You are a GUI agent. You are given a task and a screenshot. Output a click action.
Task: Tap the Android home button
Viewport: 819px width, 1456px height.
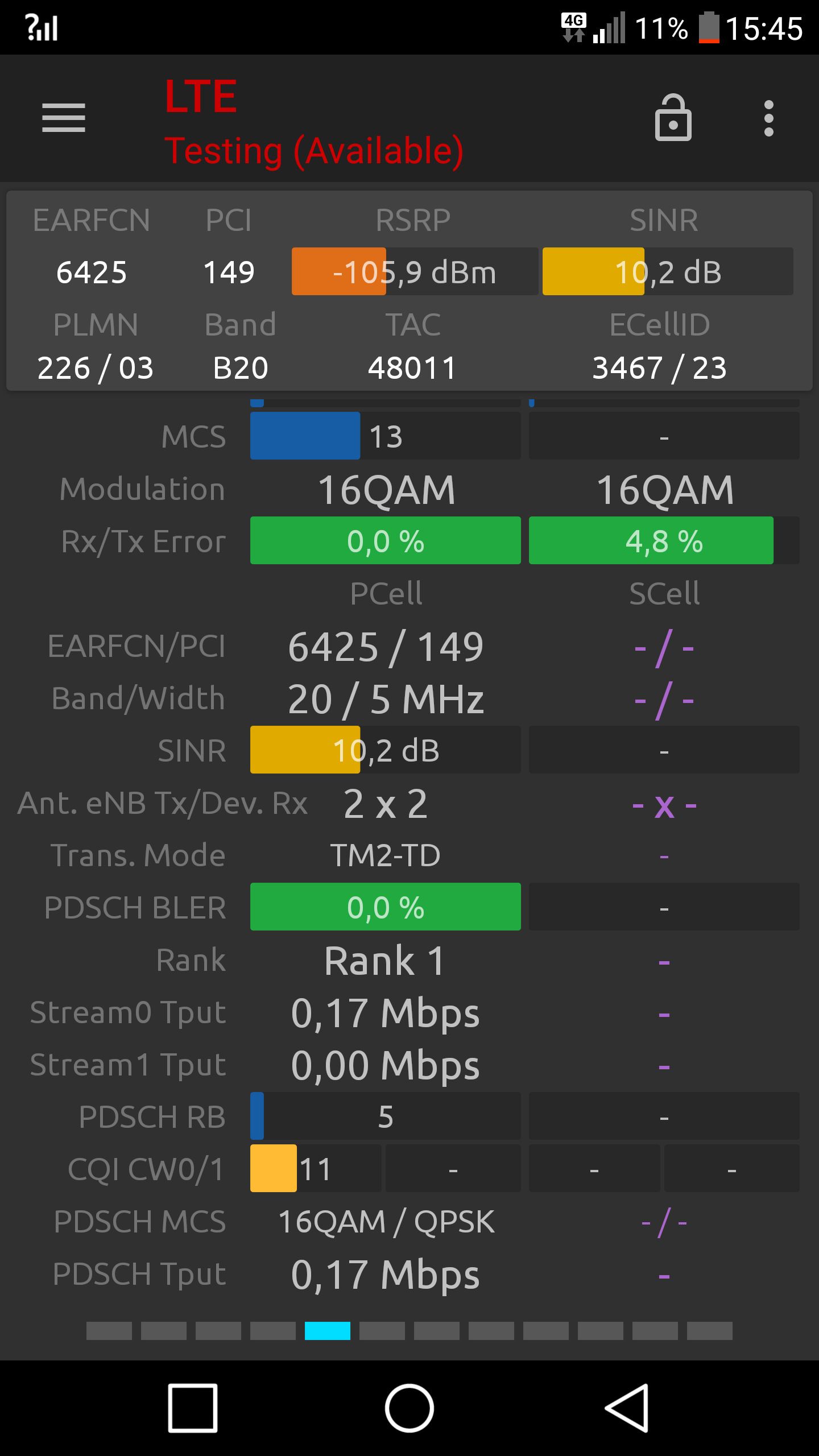pyautogui.click(x=409, y=1408)
